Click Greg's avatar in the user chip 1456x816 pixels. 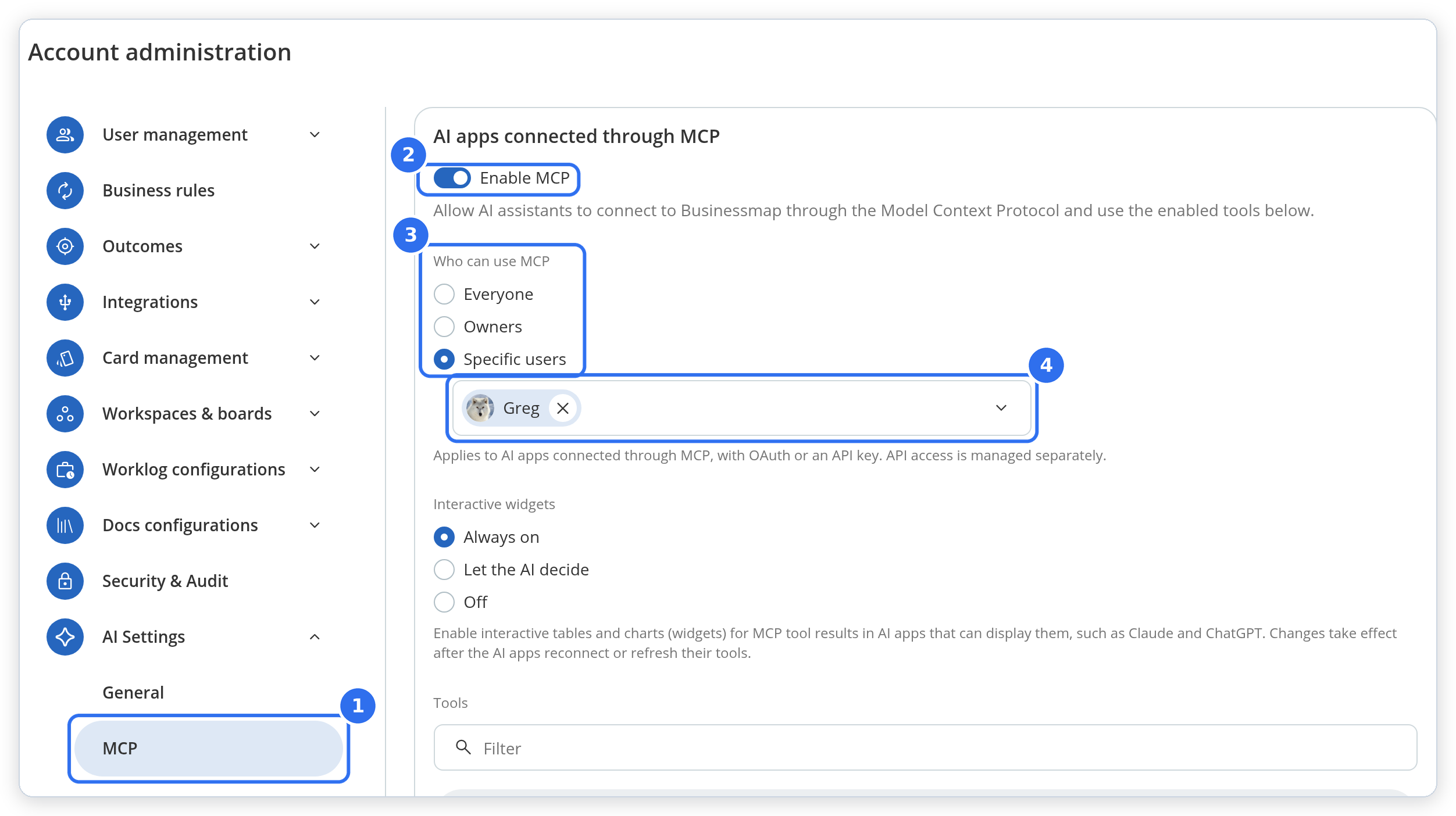point(480,408)
